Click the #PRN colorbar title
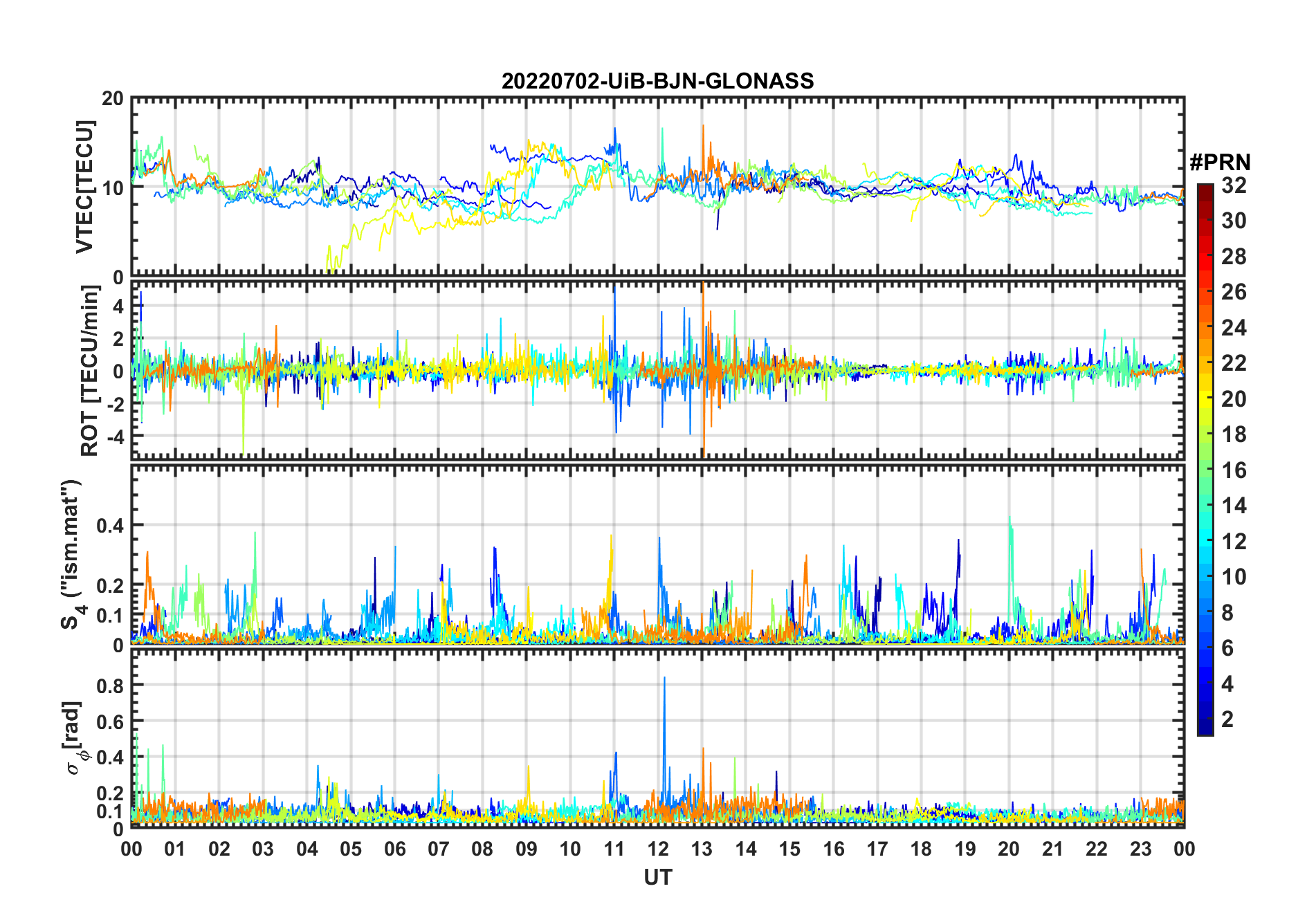This screenshot has width=1316, height=920. (x=1220, y=163)
